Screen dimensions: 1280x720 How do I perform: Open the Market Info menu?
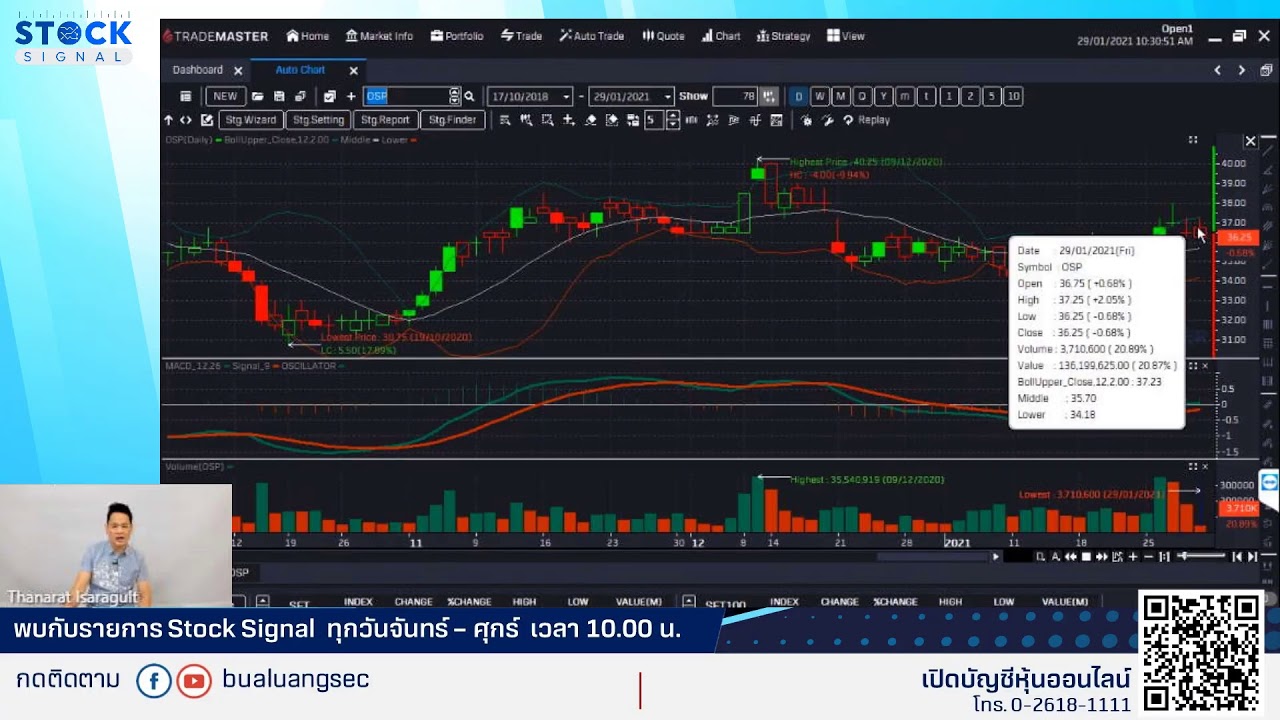(379, 36)
